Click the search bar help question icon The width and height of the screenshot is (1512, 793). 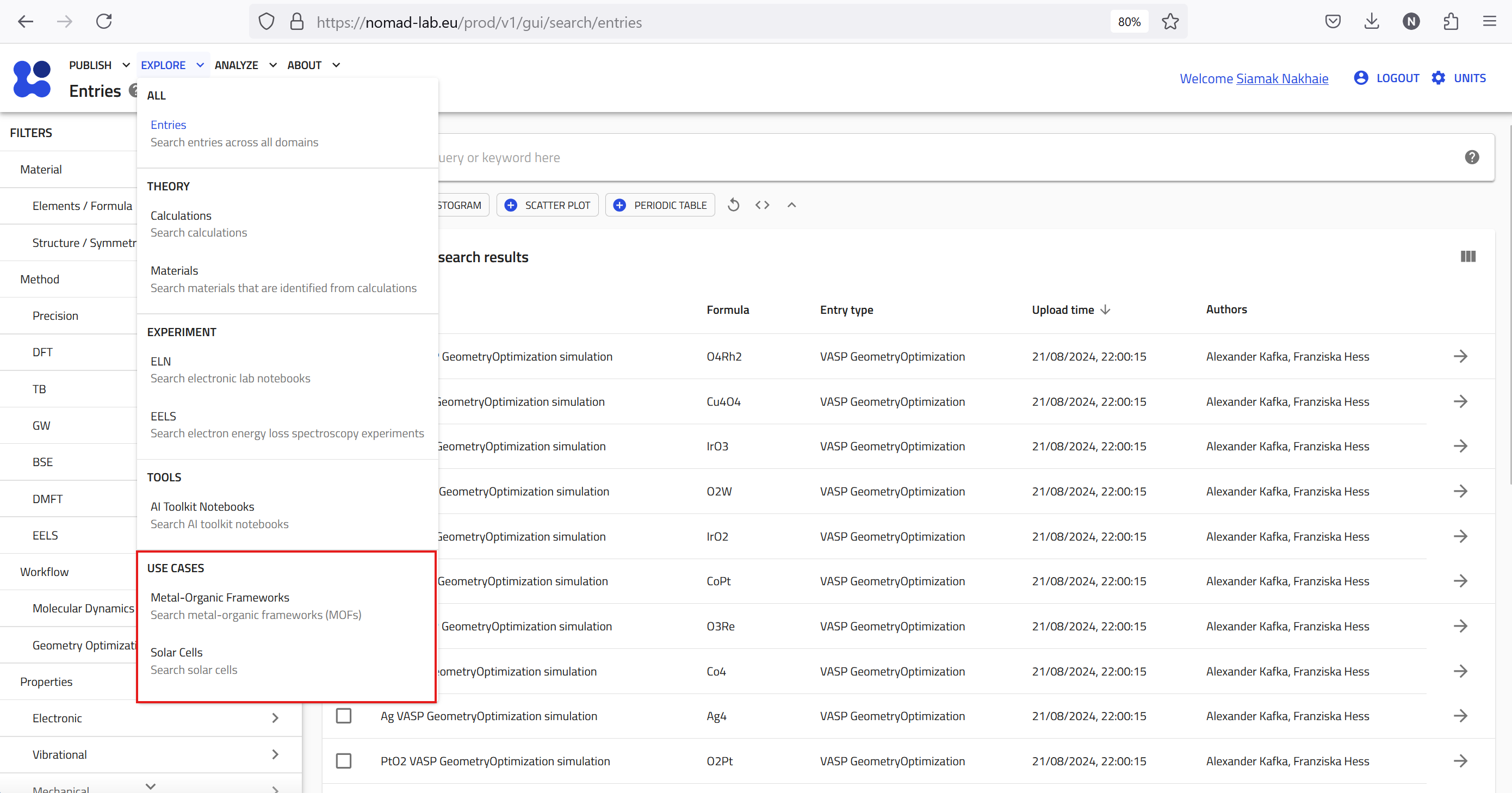(1472, 157)
